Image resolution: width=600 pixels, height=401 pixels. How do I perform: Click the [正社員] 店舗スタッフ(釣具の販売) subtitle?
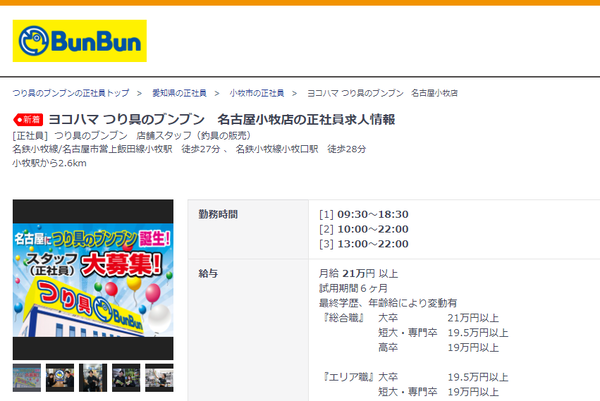[131, 135]
